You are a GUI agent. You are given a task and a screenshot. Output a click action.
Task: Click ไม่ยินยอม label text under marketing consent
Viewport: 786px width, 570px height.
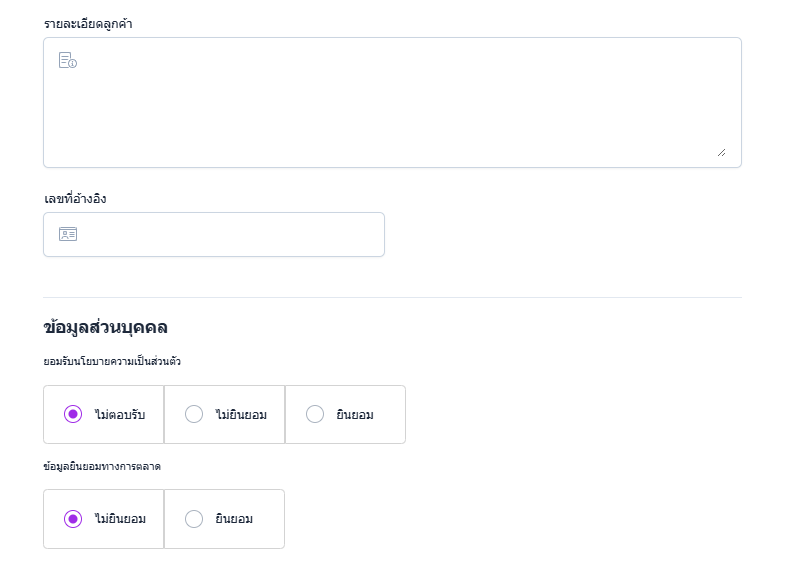coord(120,519)
